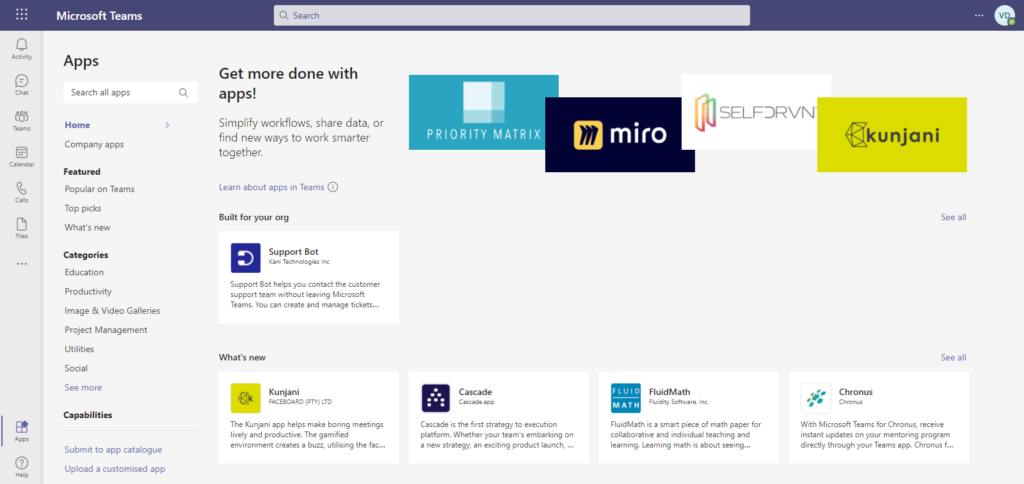Open What's new in the sidebar
Viewport: 1024px width, 484px height.
click(88, 227)
